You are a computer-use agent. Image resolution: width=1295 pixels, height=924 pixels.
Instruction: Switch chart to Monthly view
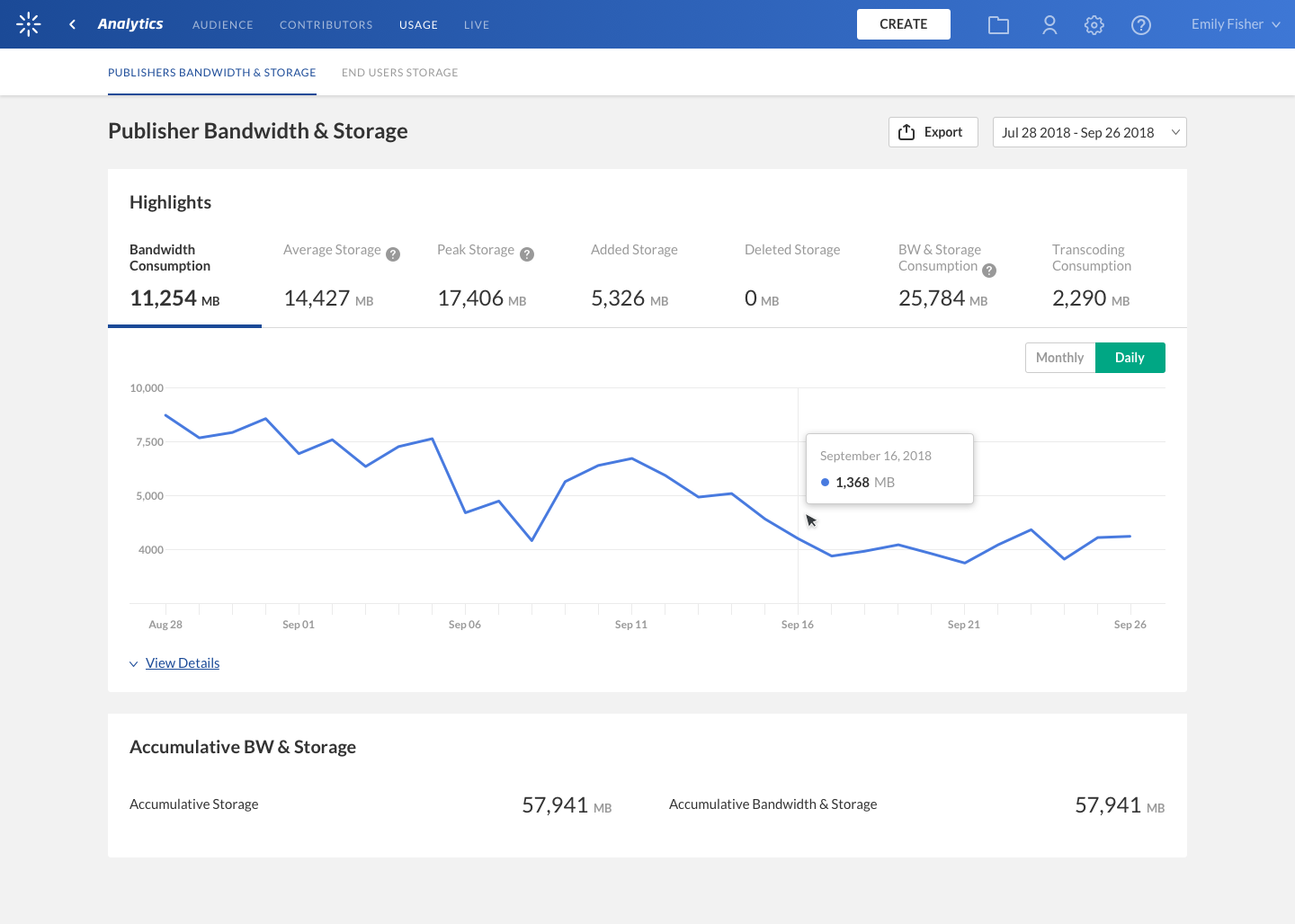click(x=1059, y=358)
